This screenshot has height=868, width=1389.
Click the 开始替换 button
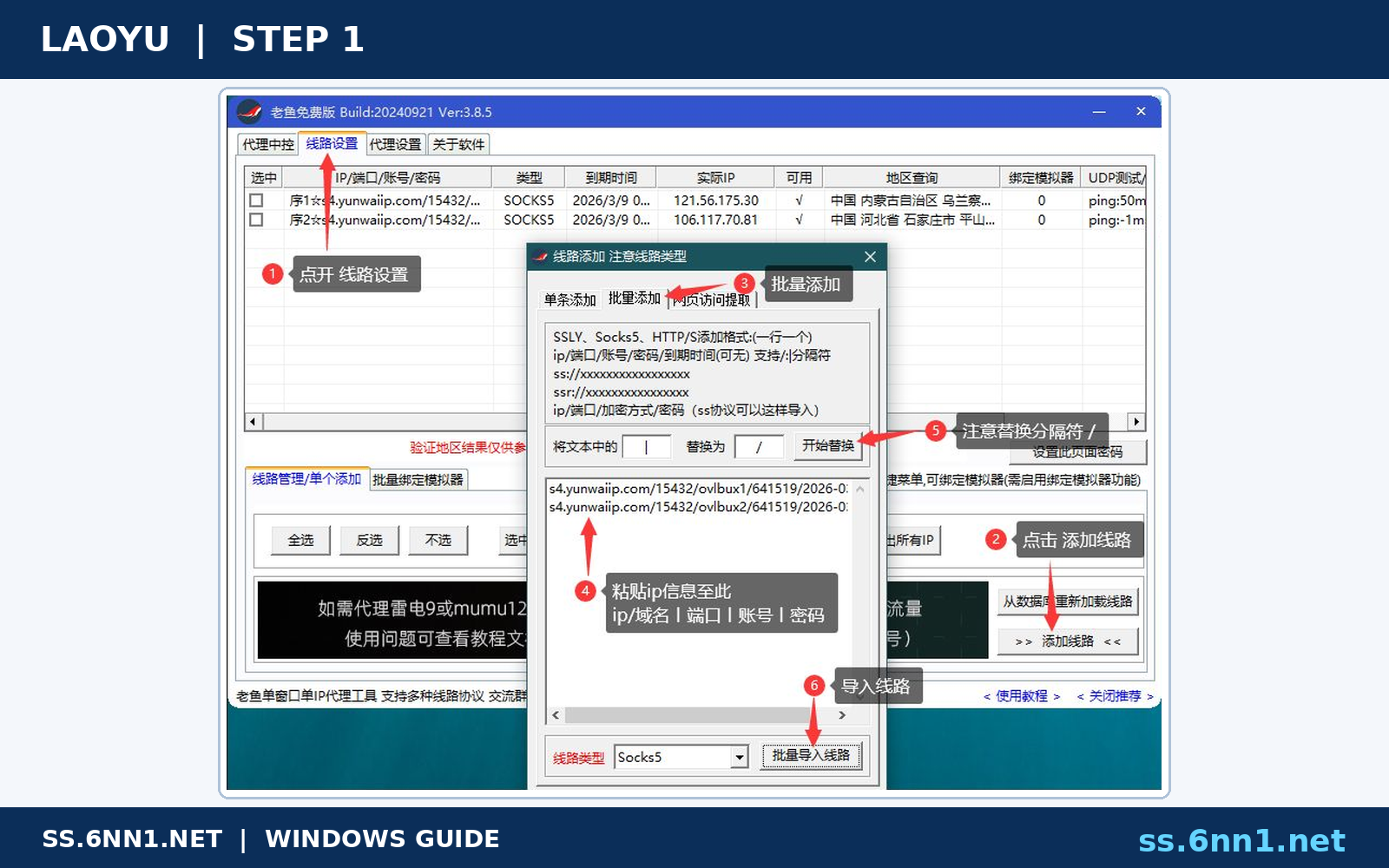tap(827, 445)
